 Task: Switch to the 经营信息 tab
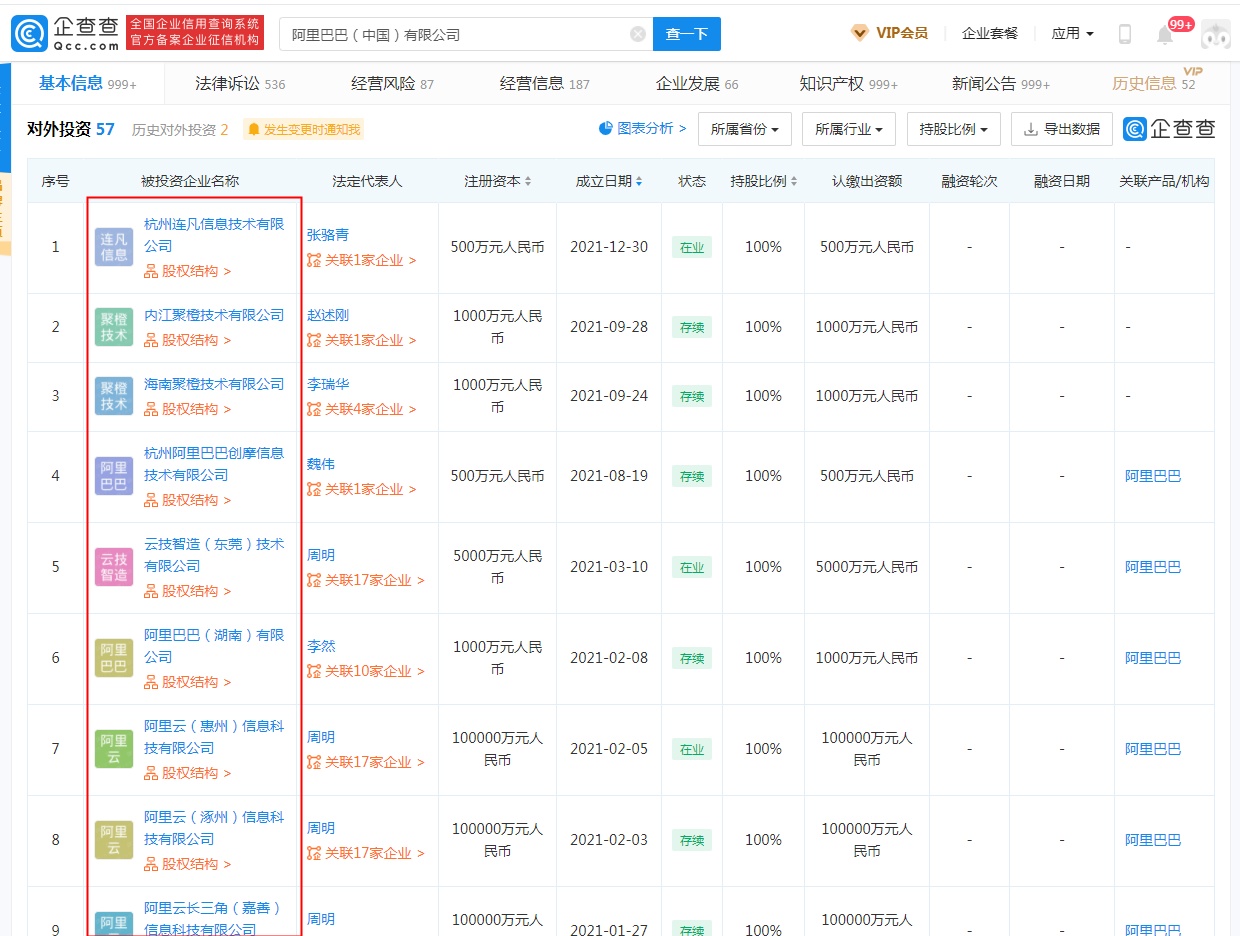[545, 84]
